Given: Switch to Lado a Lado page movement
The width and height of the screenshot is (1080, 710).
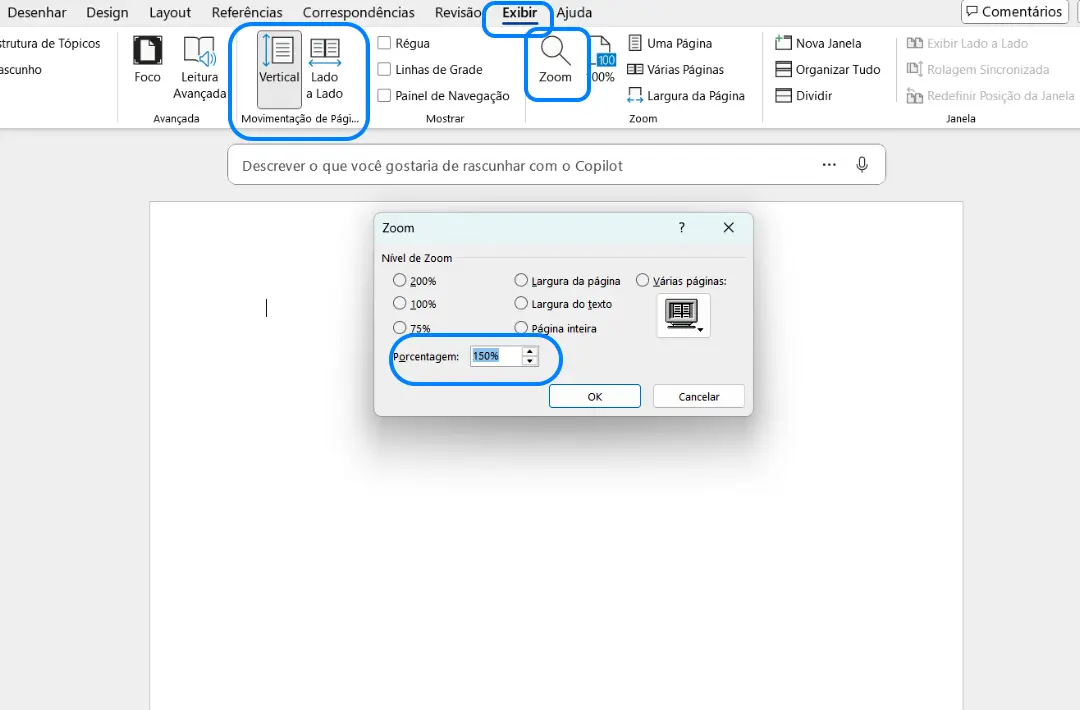Looking at the screenshot, I should tap(324, 68).
